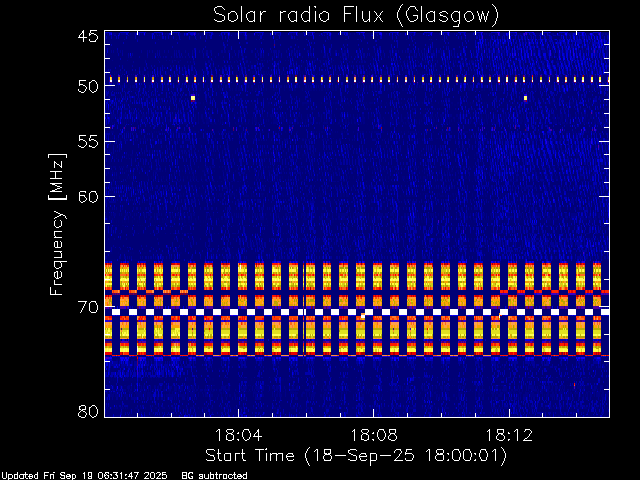Click the 70 frequency tick label
Viewport: 640px width, 480px height.
point(88,307)
